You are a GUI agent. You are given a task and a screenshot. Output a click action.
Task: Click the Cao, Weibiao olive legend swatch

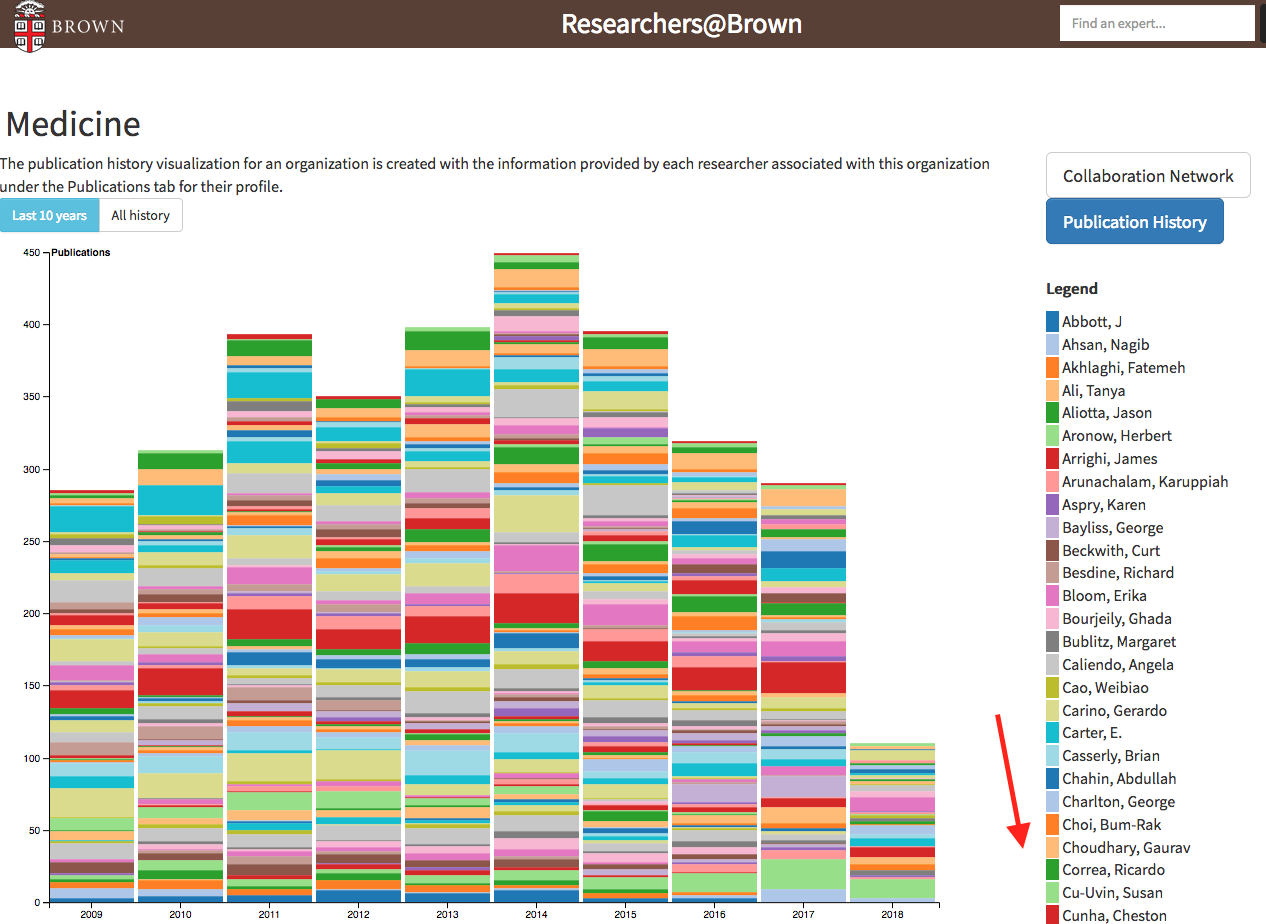(1052, 688)
